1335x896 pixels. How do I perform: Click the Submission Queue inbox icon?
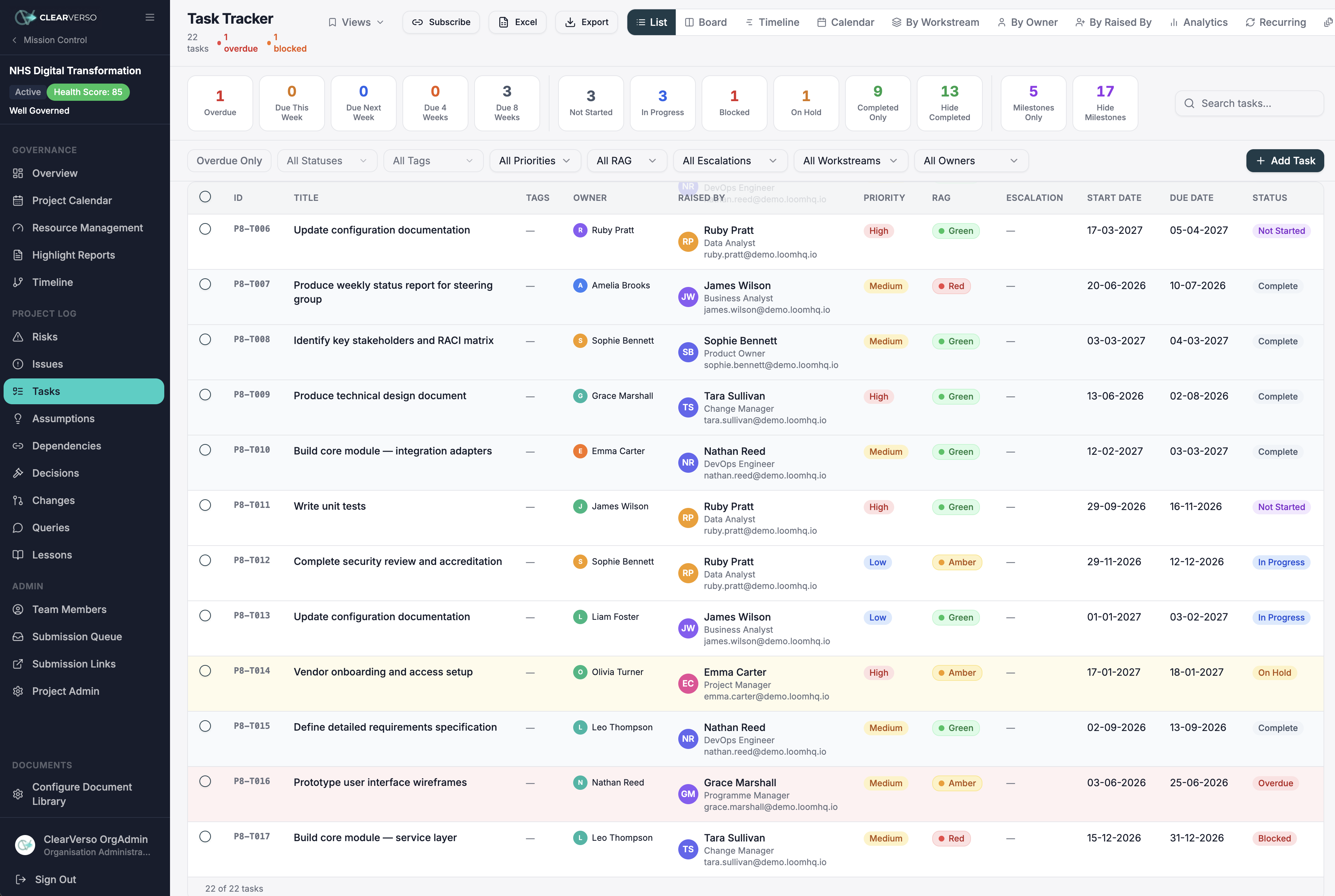click(18, 637)
